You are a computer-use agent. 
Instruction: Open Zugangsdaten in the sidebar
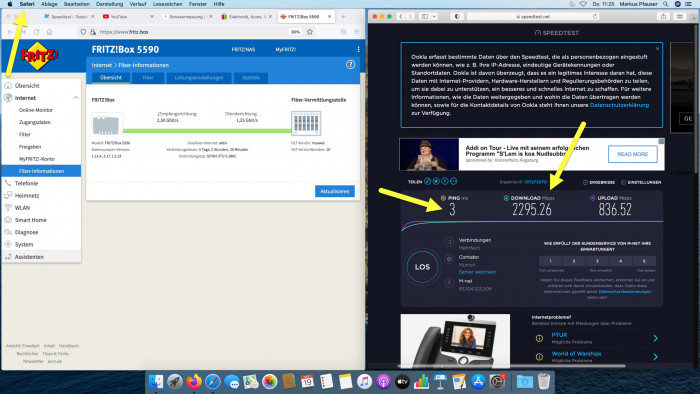pos(34,122)
